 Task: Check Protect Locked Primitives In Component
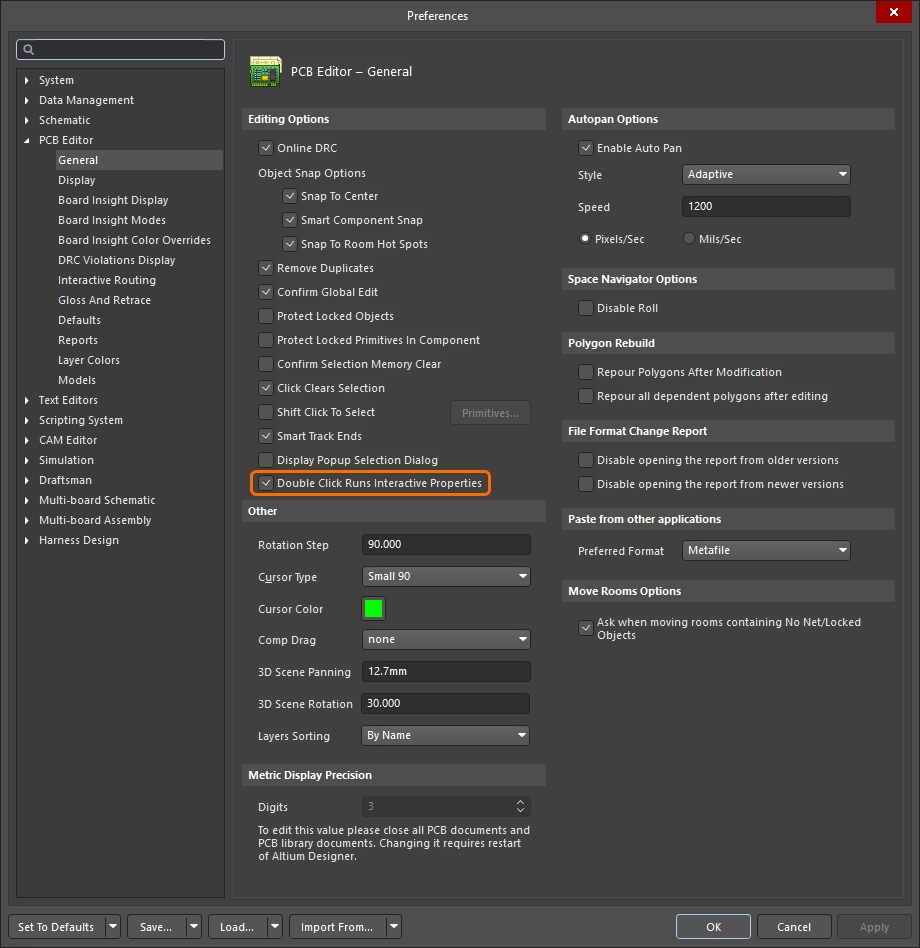coord(266,340)
